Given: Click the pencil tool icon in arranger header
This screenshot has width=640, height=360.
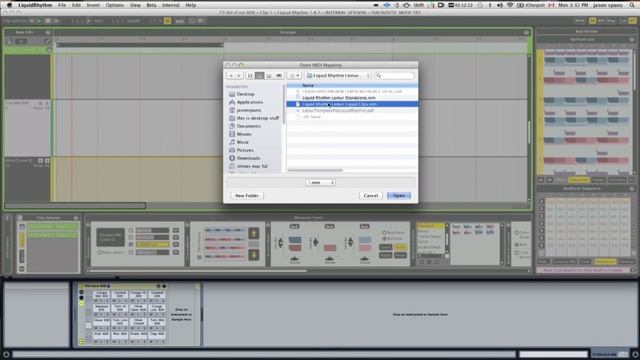Looking at the screenshot, I should pos(47,41).
